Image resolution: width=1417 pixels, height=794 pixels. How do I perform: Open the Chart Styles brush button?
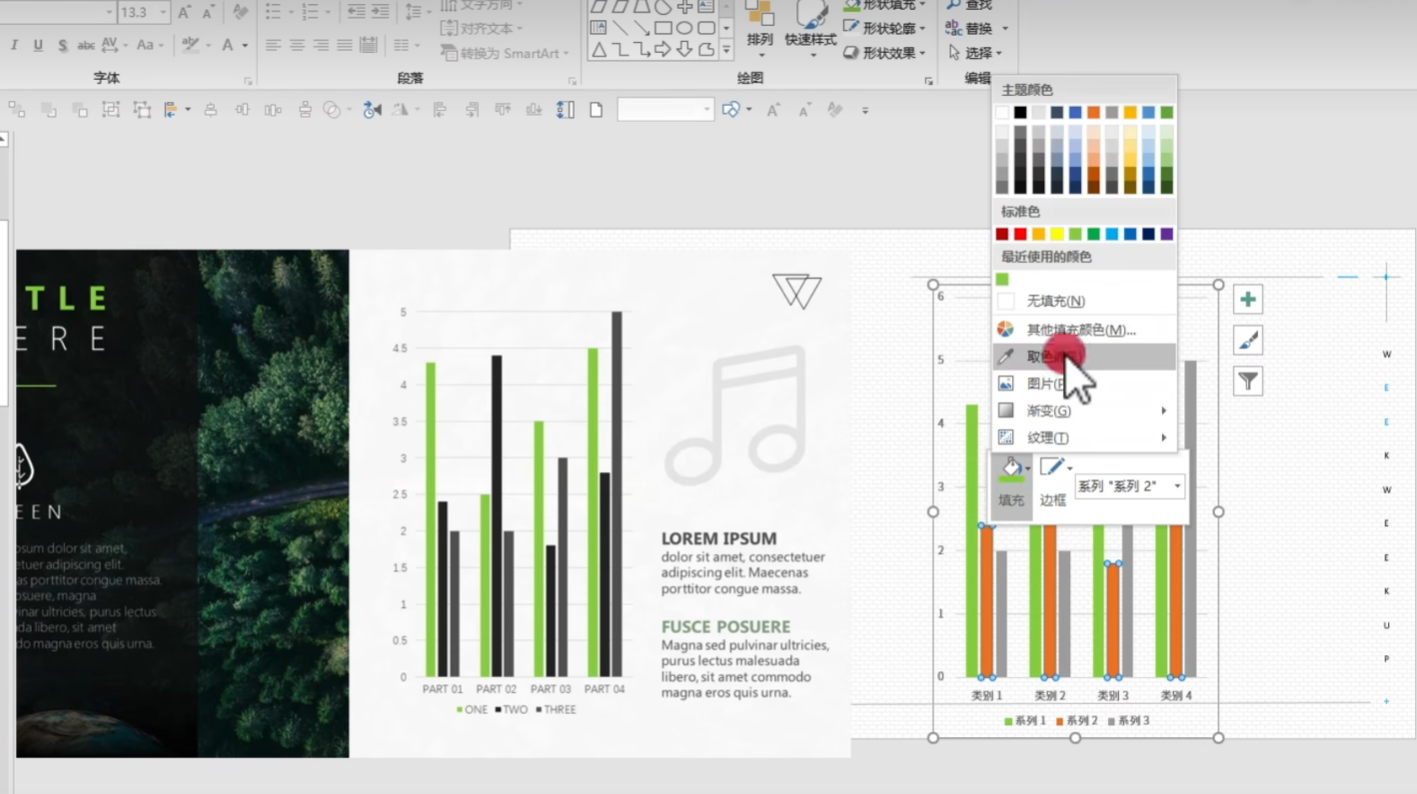(1248, 340)
